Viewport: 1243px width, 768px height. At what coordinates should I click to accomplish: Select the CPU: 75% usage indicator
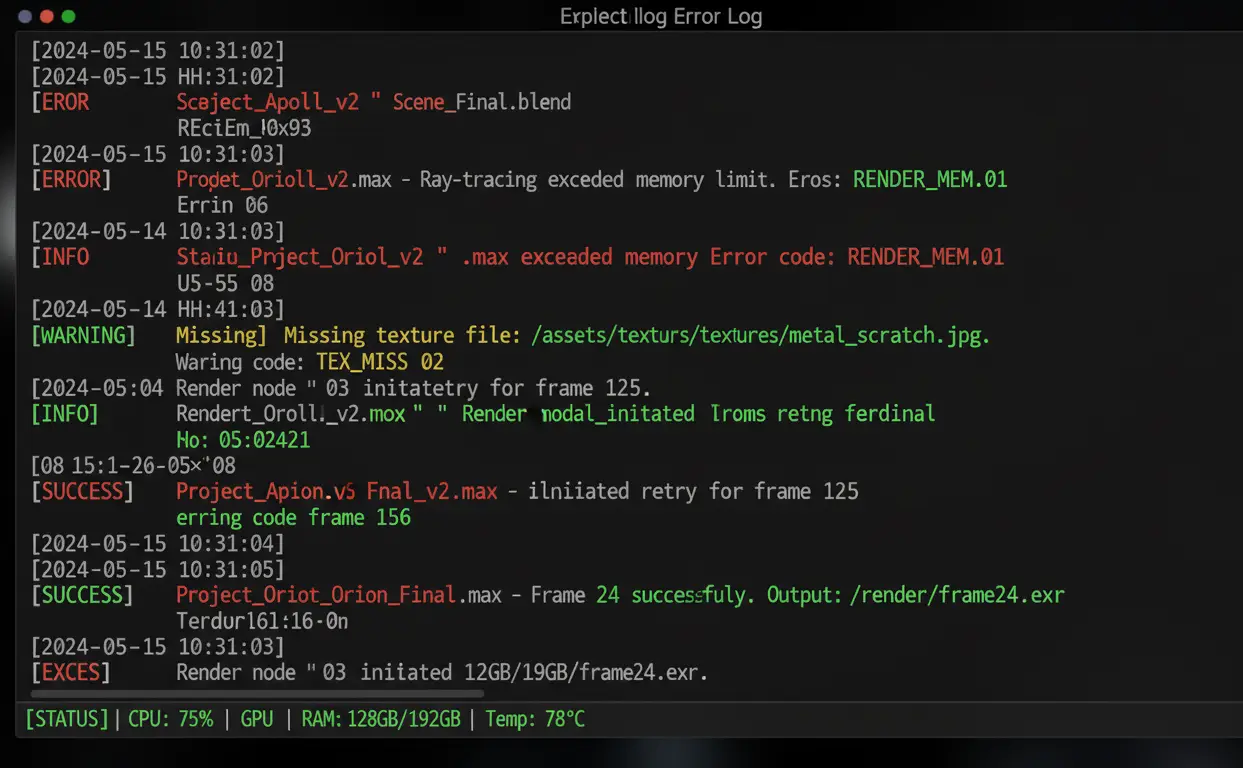170,719
